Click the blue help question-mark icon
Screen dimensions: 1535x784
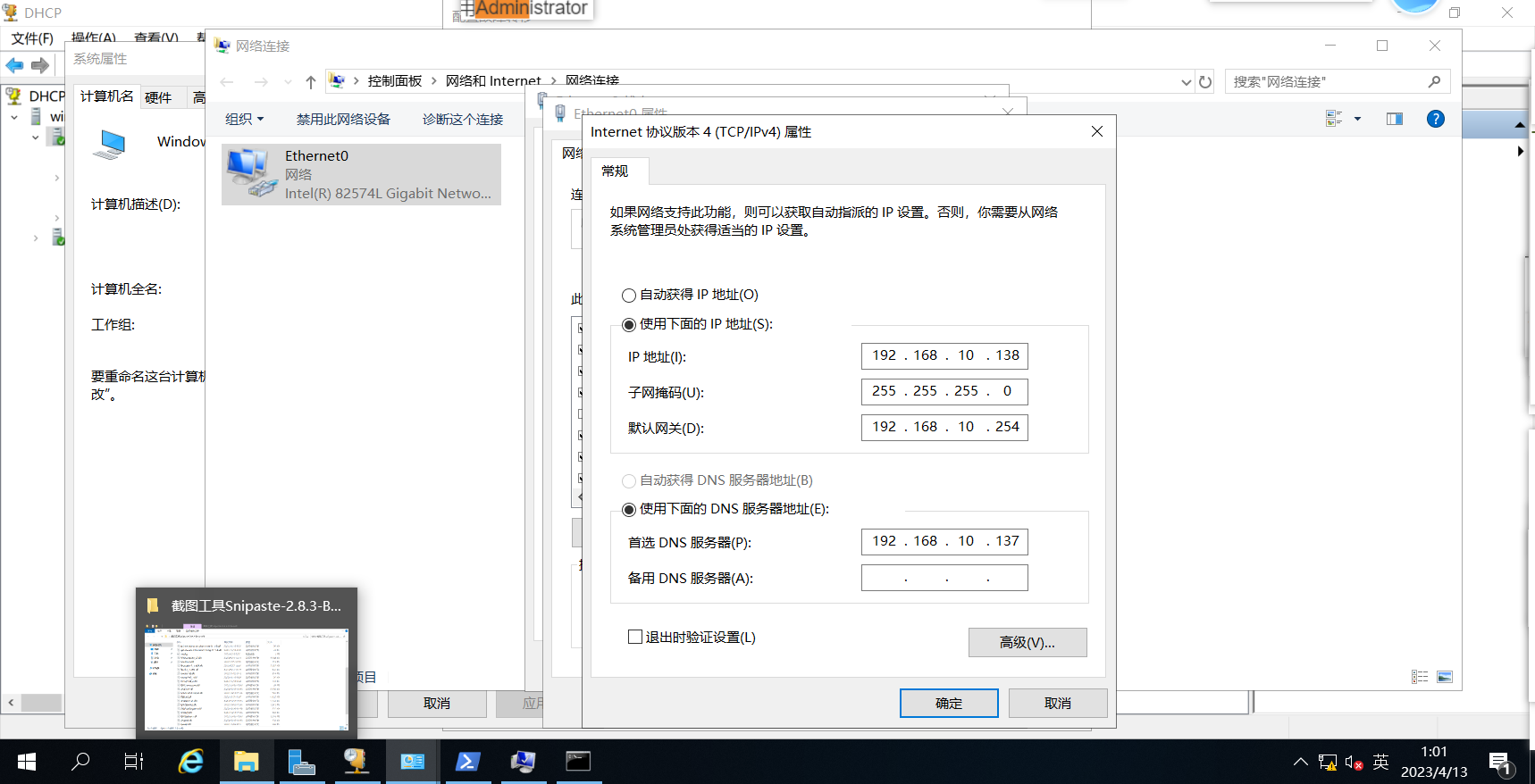click(1435, 119)
